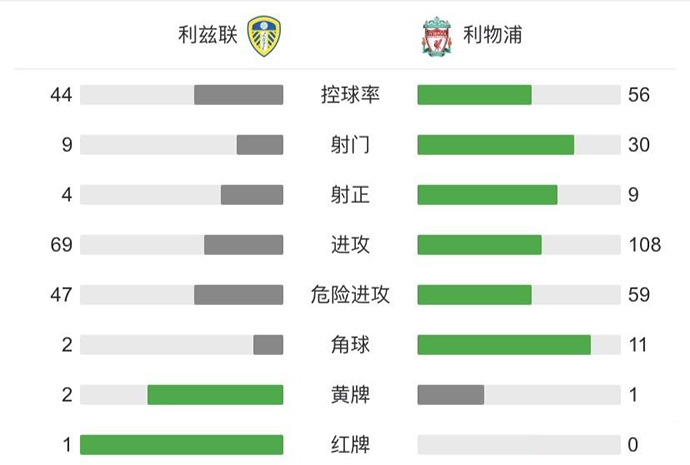Click the 射正 stat label
Viewport: 690px width, 465px height.
tap(350, 195)
